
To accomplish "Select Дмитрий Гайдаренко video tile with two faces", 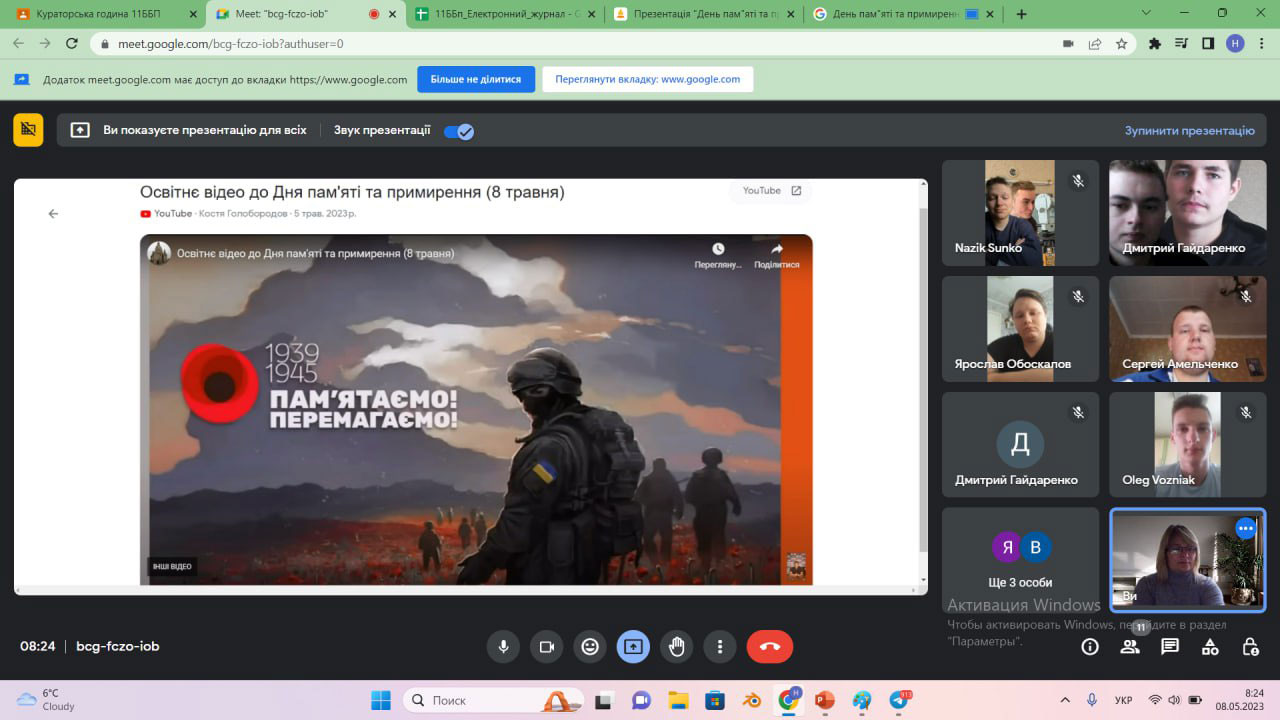I will point(1188,213).
